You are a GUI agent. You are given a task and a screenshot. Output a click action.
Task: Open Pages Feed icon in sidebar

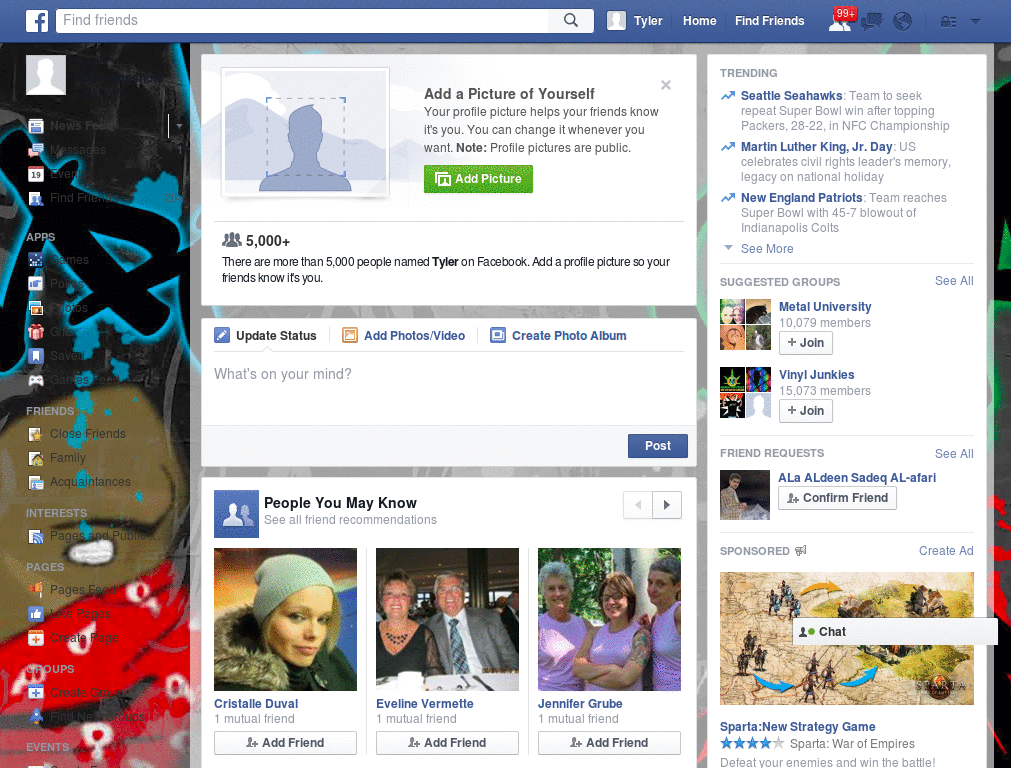[x=36, y=590]
